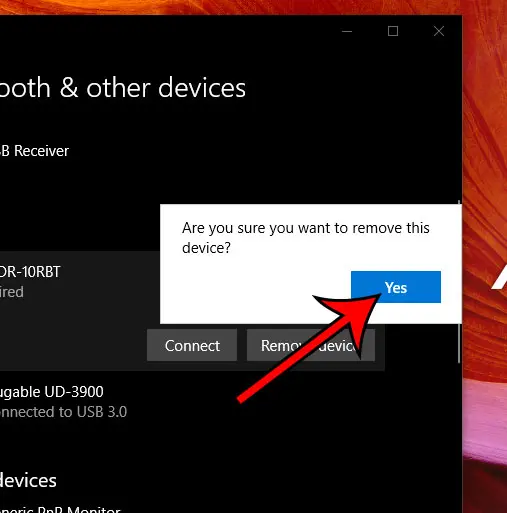Minimize the Settings window
The image size is (507, 513).
(347, 31)
